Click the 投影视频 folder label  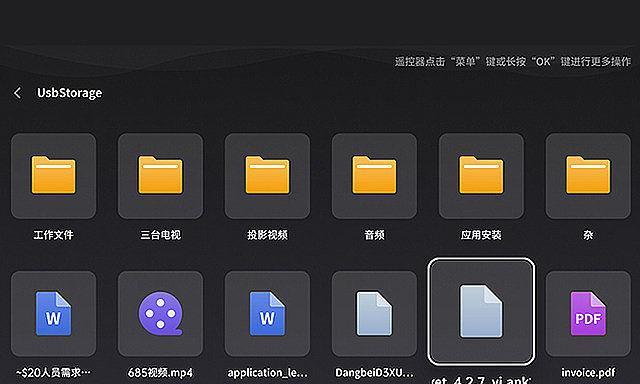[267, 235]
